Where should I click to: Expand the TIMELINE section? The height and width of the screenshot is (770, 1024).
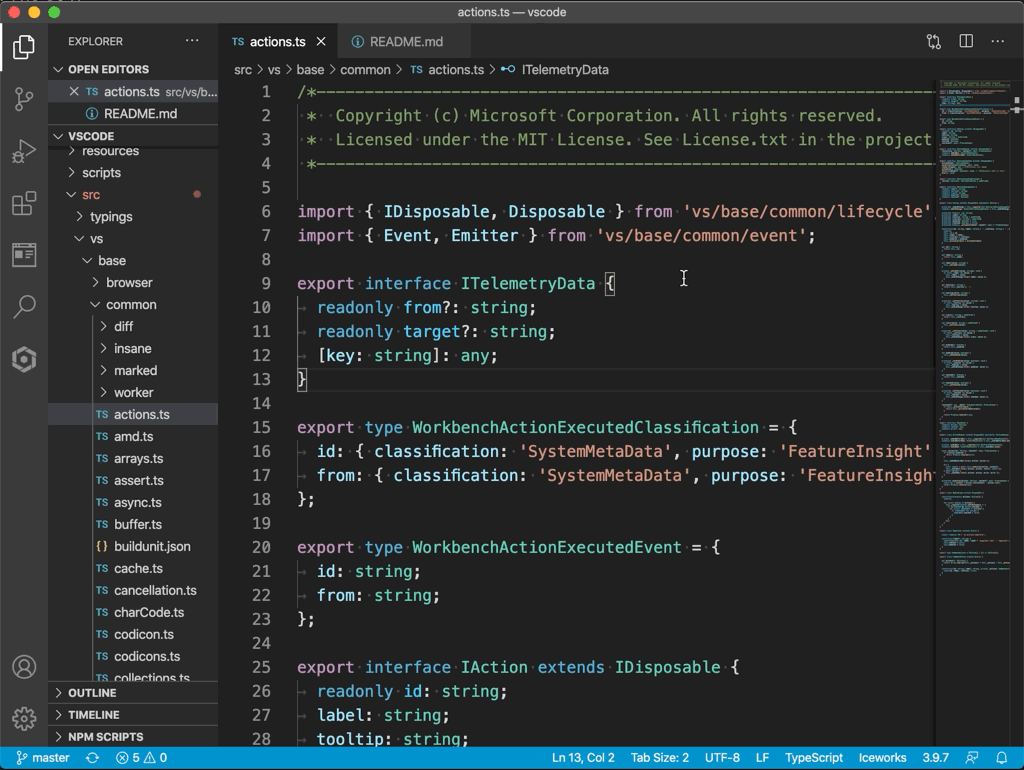93,715
